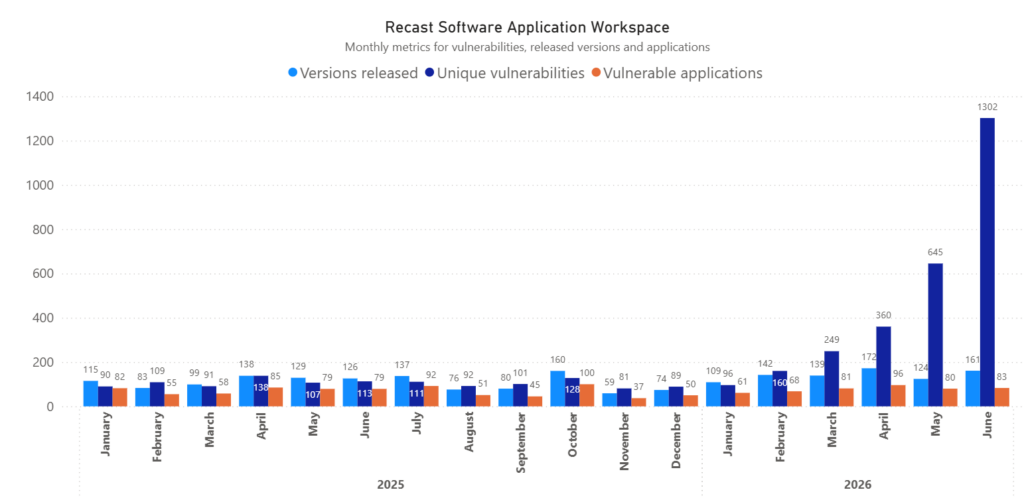Click the '2026' year group label

pyautogui.click(x=857, y=485)
